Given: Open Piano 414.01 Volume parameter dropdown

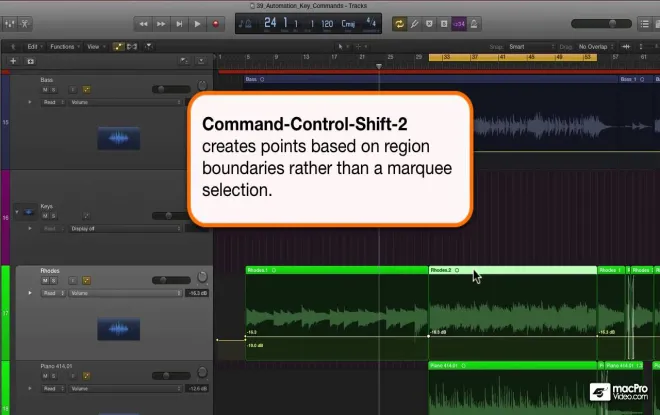Looking at the screenshot, I should (125, 388).
